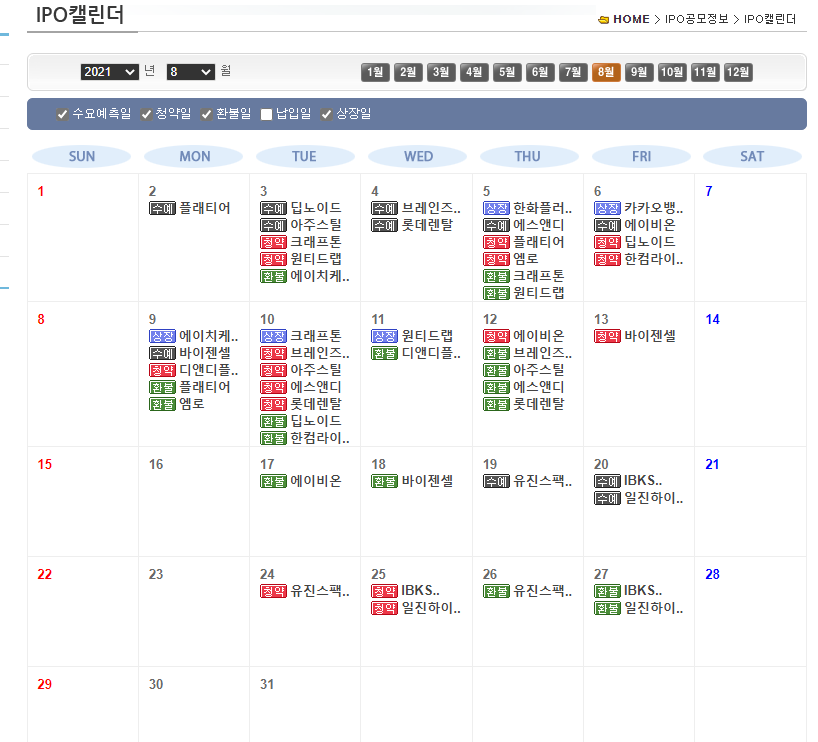Switch to the 7월 month tab
This screenshot has width=818, height=742.
[x=573, y=72]
